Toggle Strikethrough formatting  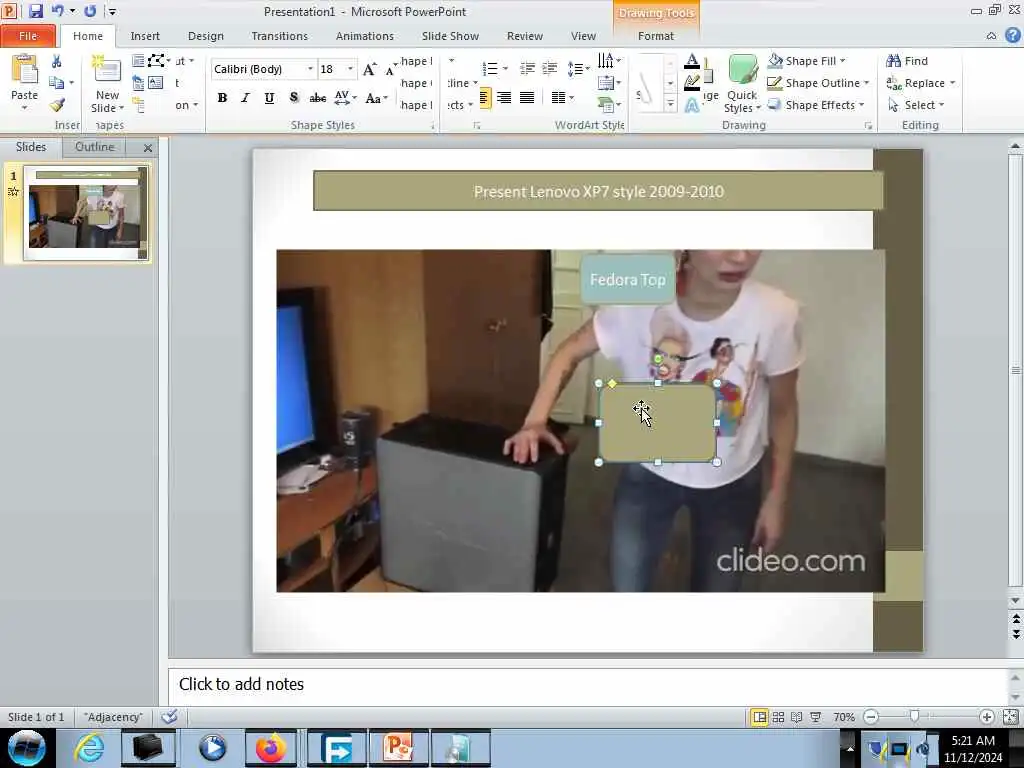(x=317, y=98)
